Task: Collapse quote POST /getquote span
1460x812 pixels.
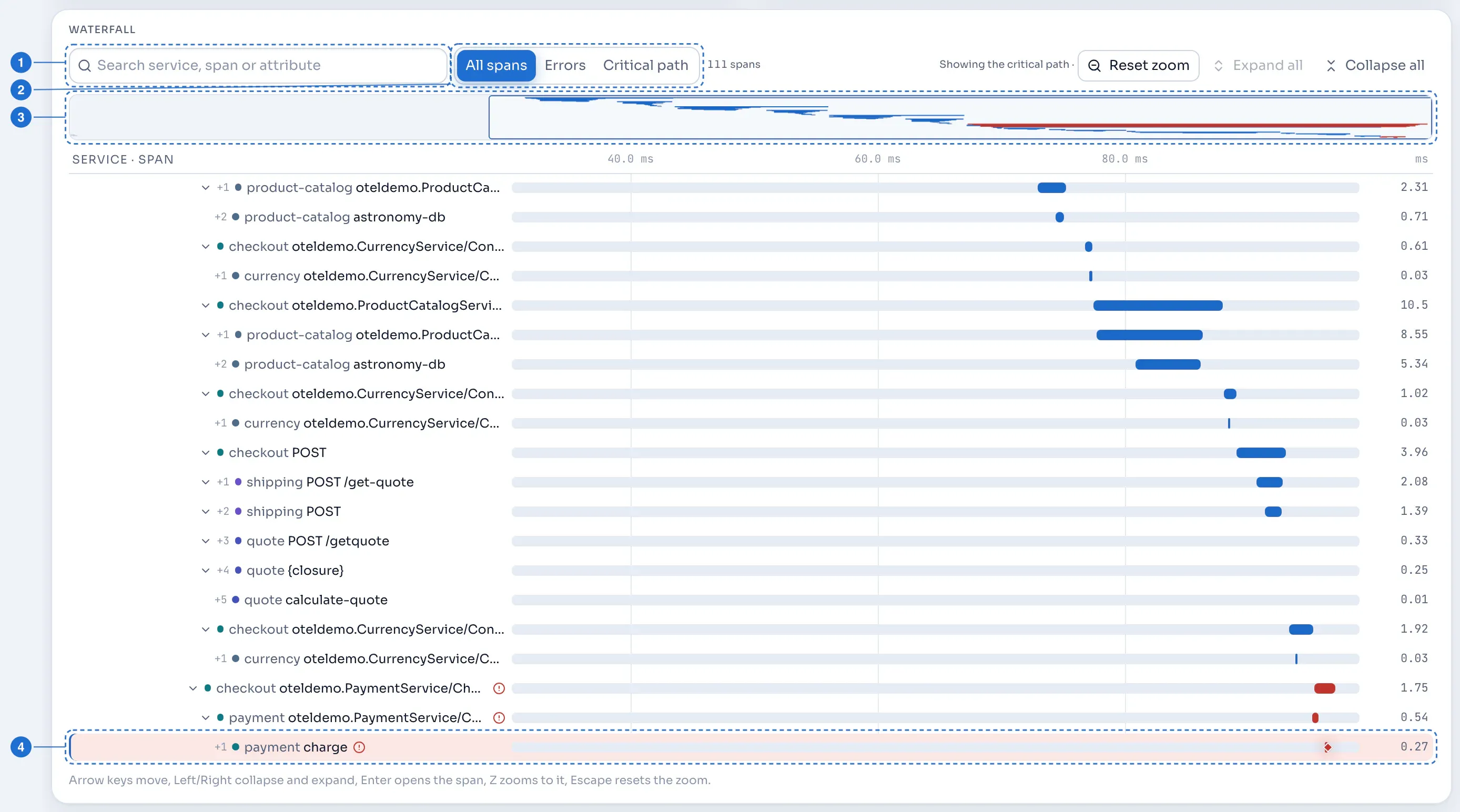Action: pos(205,541)
